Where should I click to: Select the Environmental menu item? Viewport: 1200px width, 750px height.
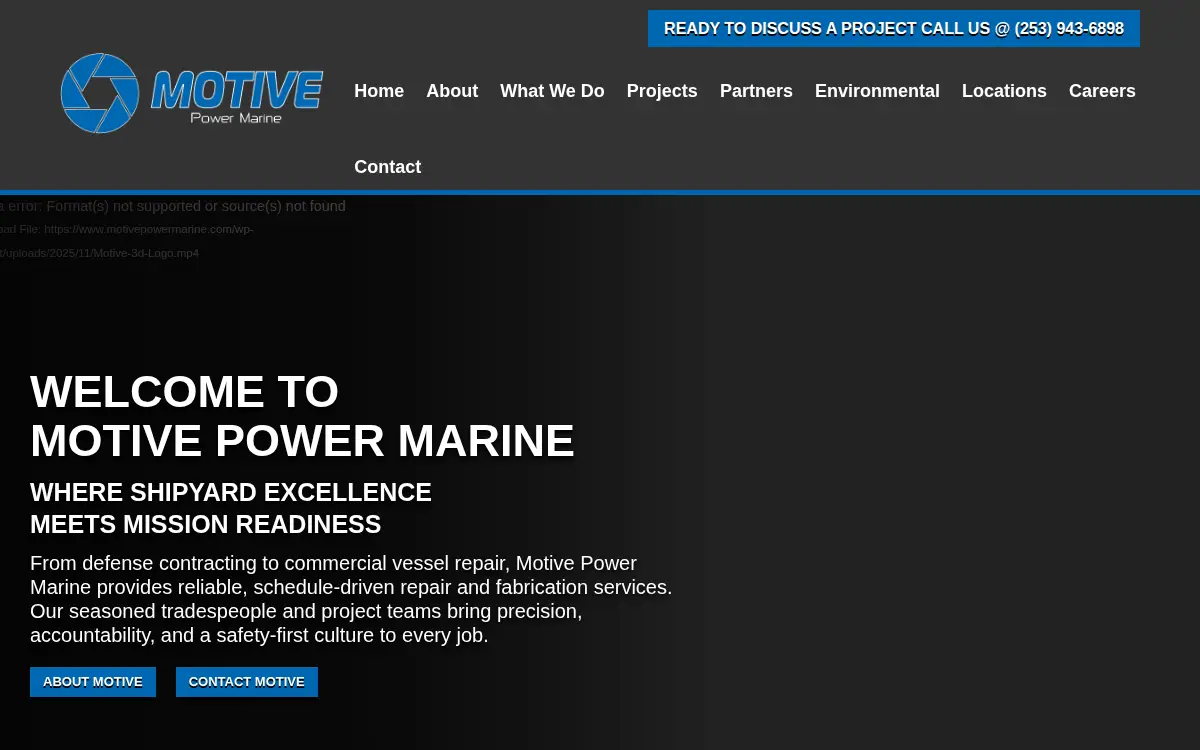(877, 91)
